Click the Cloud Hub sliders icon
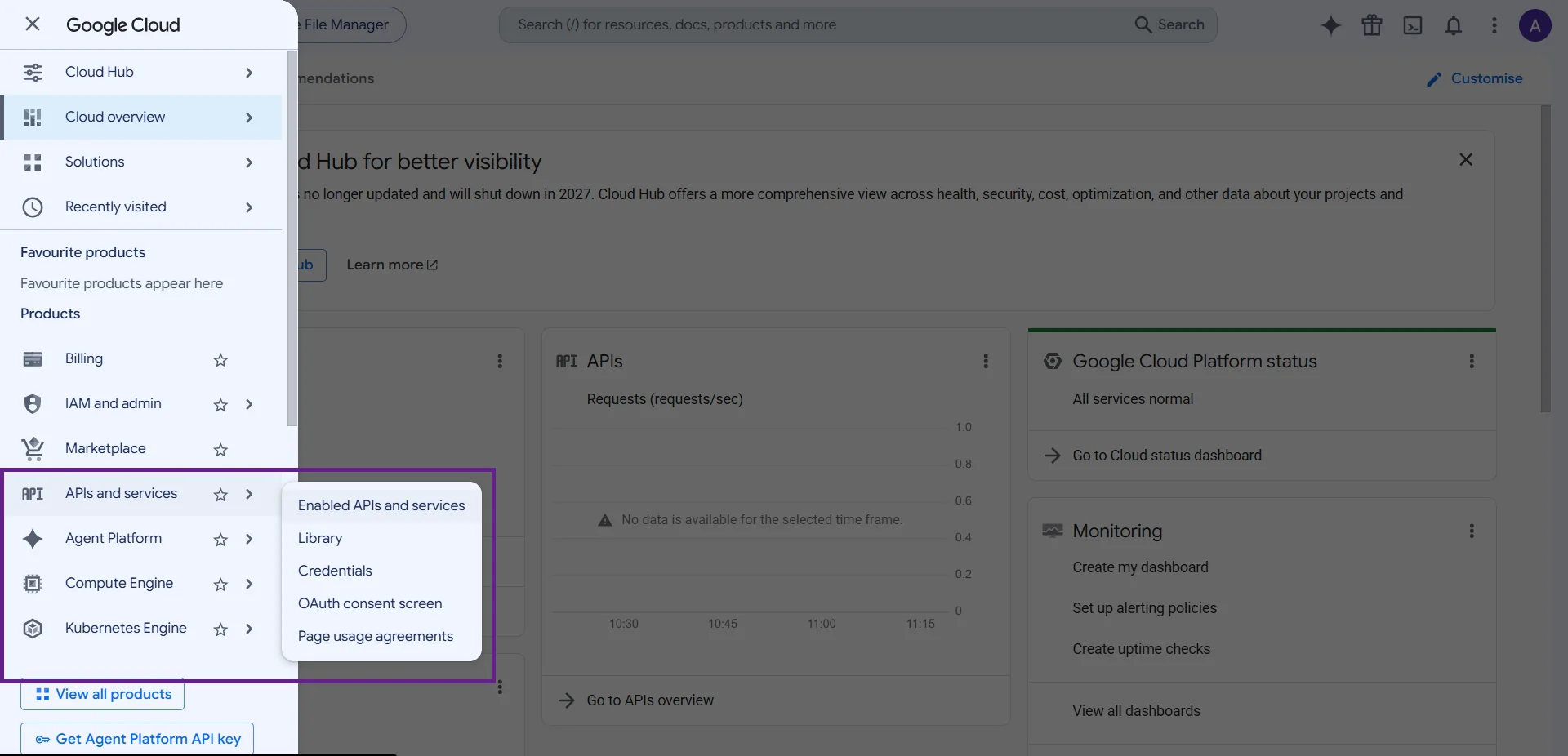 pyautogui.click(x=33, y=72)
